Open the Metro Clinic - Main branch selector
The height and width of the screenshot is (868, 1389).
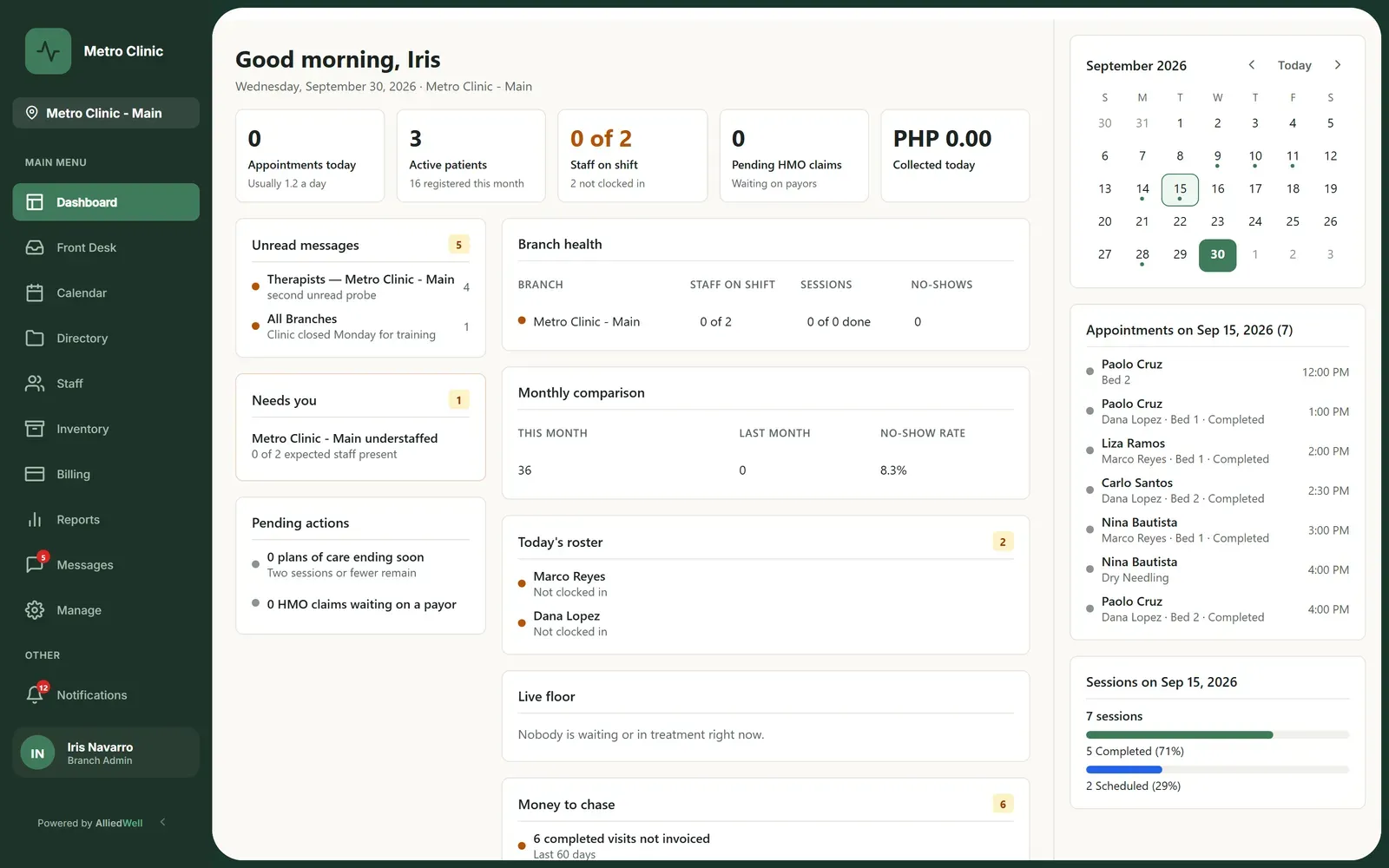(106, 113)
